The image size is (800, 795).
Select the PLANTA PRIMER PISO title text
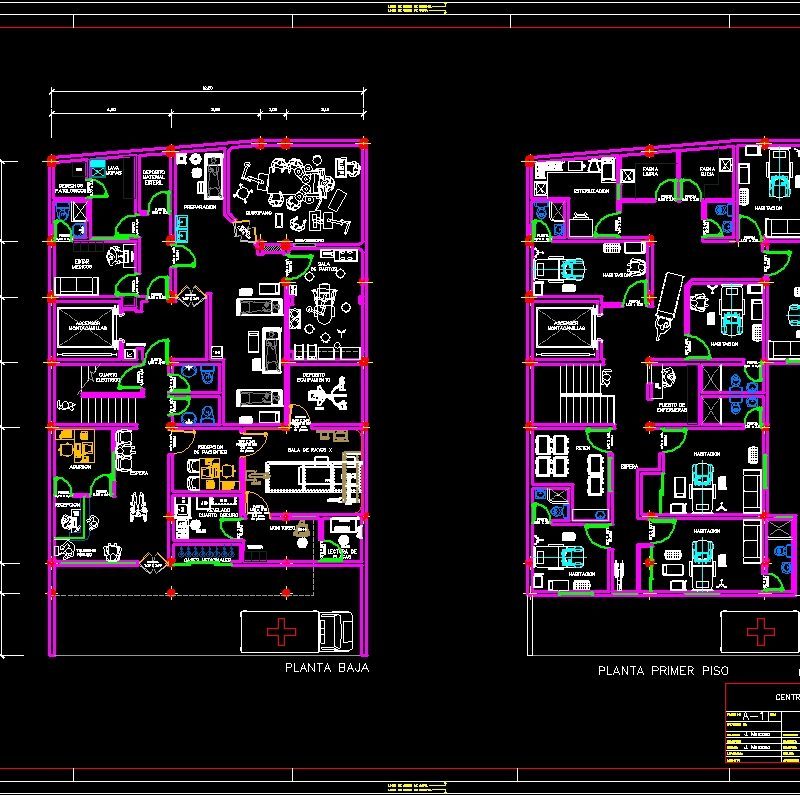(x=664, y=672)
